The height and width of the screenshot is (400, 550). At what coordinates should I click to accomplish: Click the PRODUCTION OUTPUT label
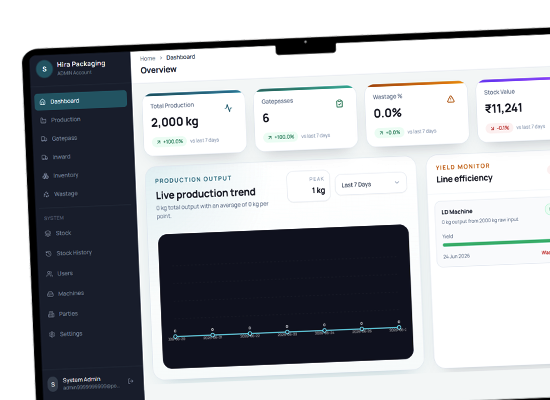[193, 180]
